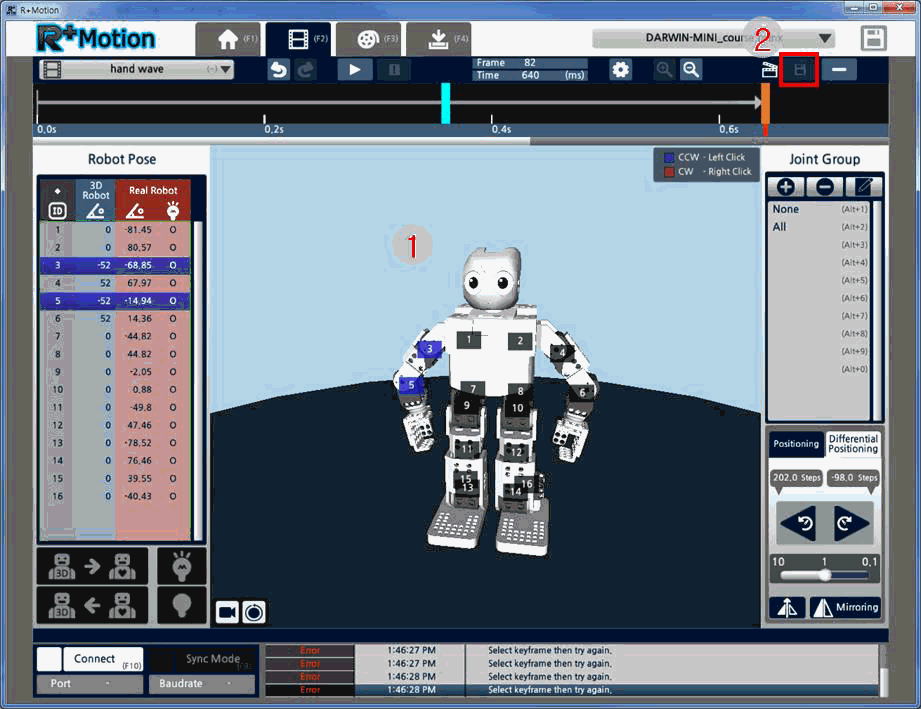Select the cyan keyframe marker on timeline

pyautogui.click(x=446, y=103)
